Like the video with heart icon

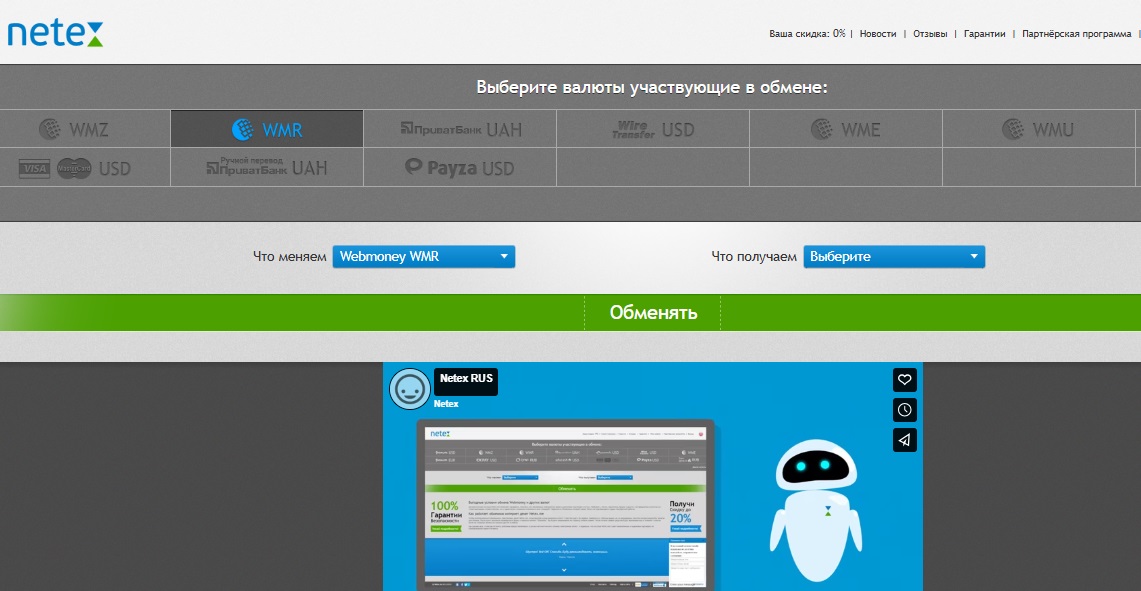click(x=905, y=380)
